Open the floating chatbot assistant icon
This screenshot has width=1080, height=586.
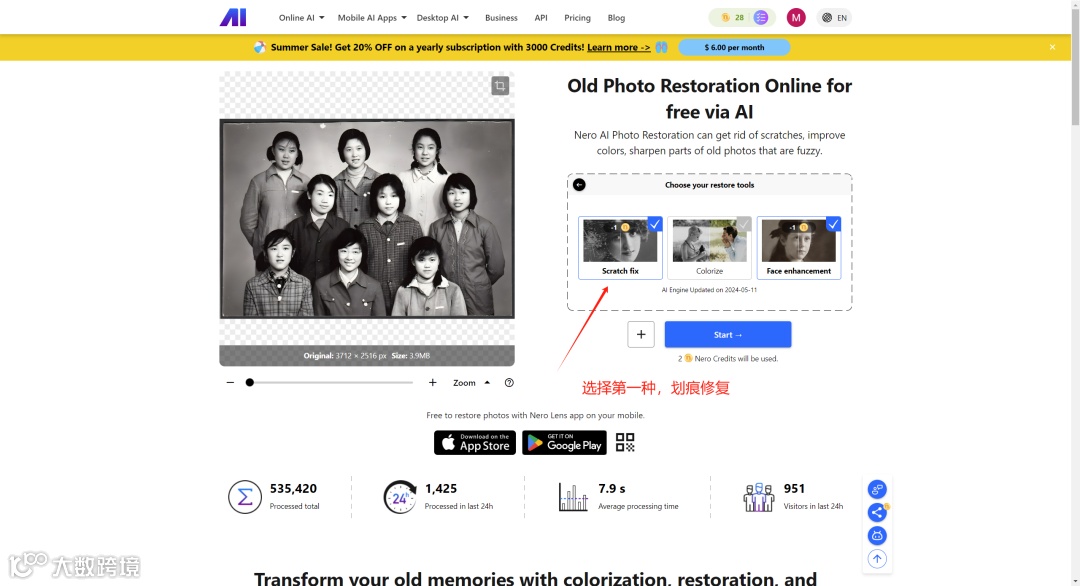pyautogui.click(x=877, y=535)
